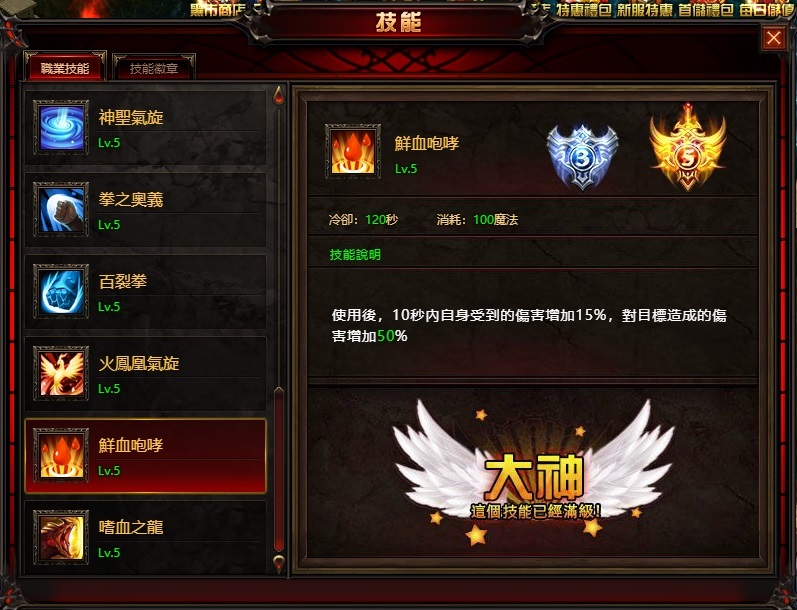
Task: Open the 首儲禮包 top menu link
Action: [x=706, y=9]
